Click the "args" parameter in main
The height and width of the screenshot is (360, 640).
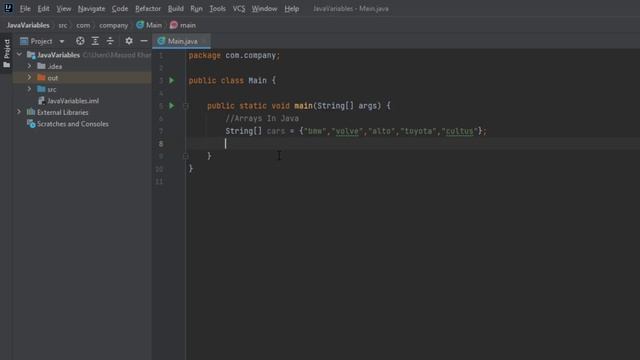click(x=367, y=106)
